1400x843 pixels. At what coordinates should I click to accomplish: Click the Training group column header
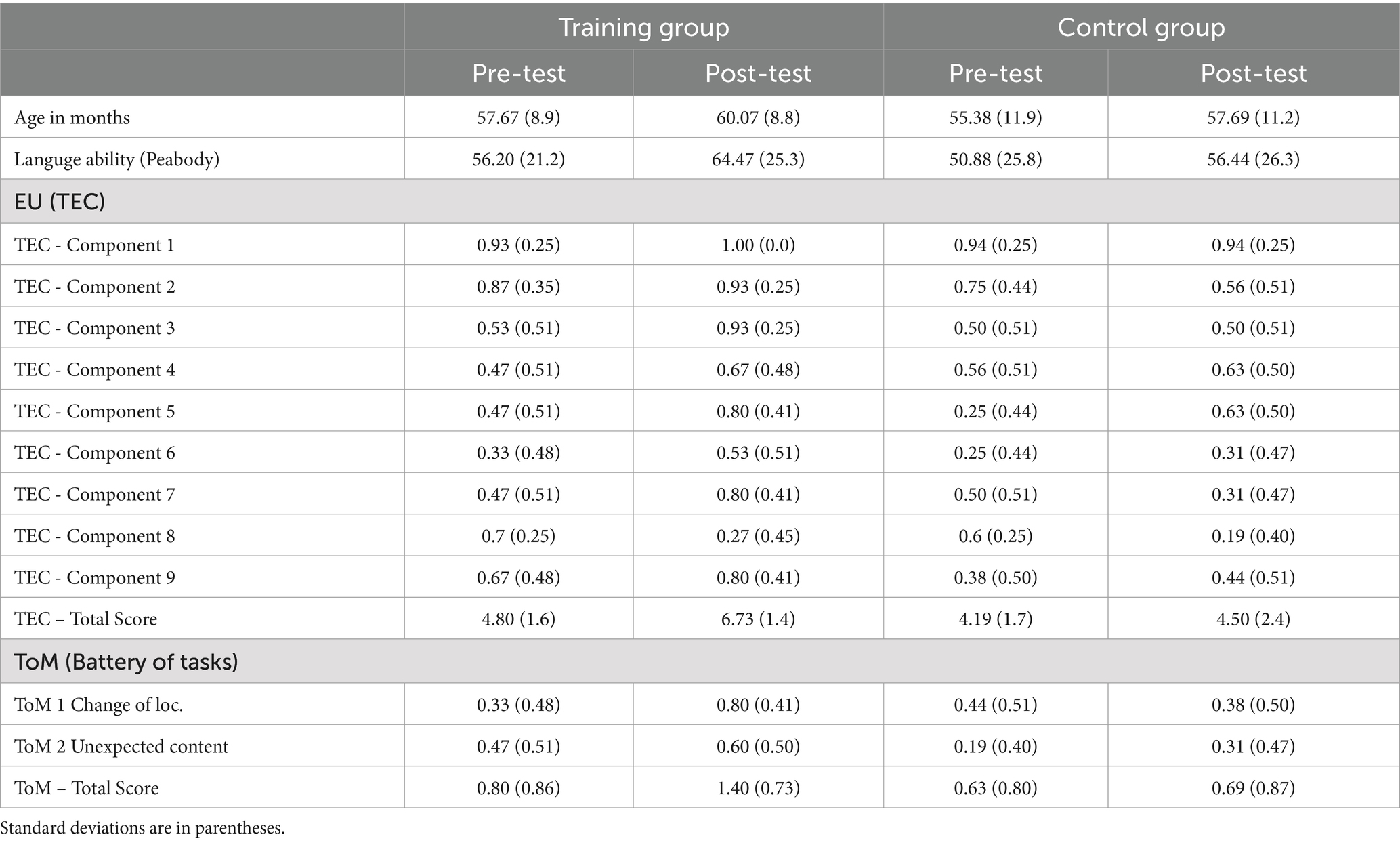pyautogui.click(x=643, y=27)
